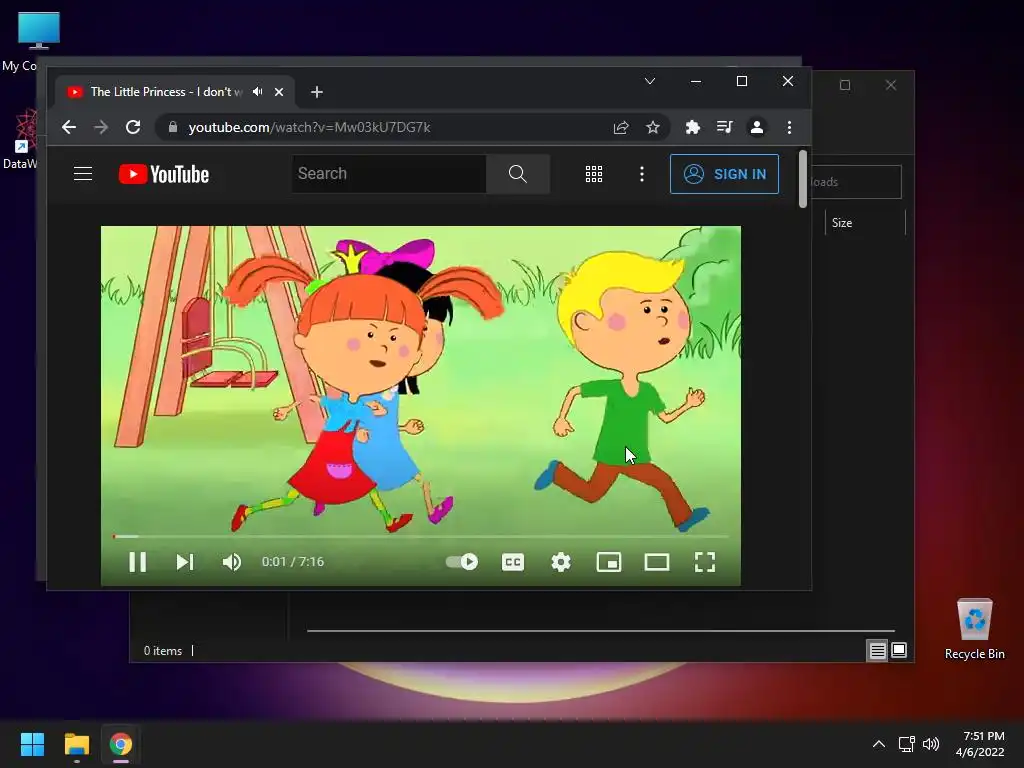Open the YouTube apps grid
Screen dimensions: 1024x768
594,174
